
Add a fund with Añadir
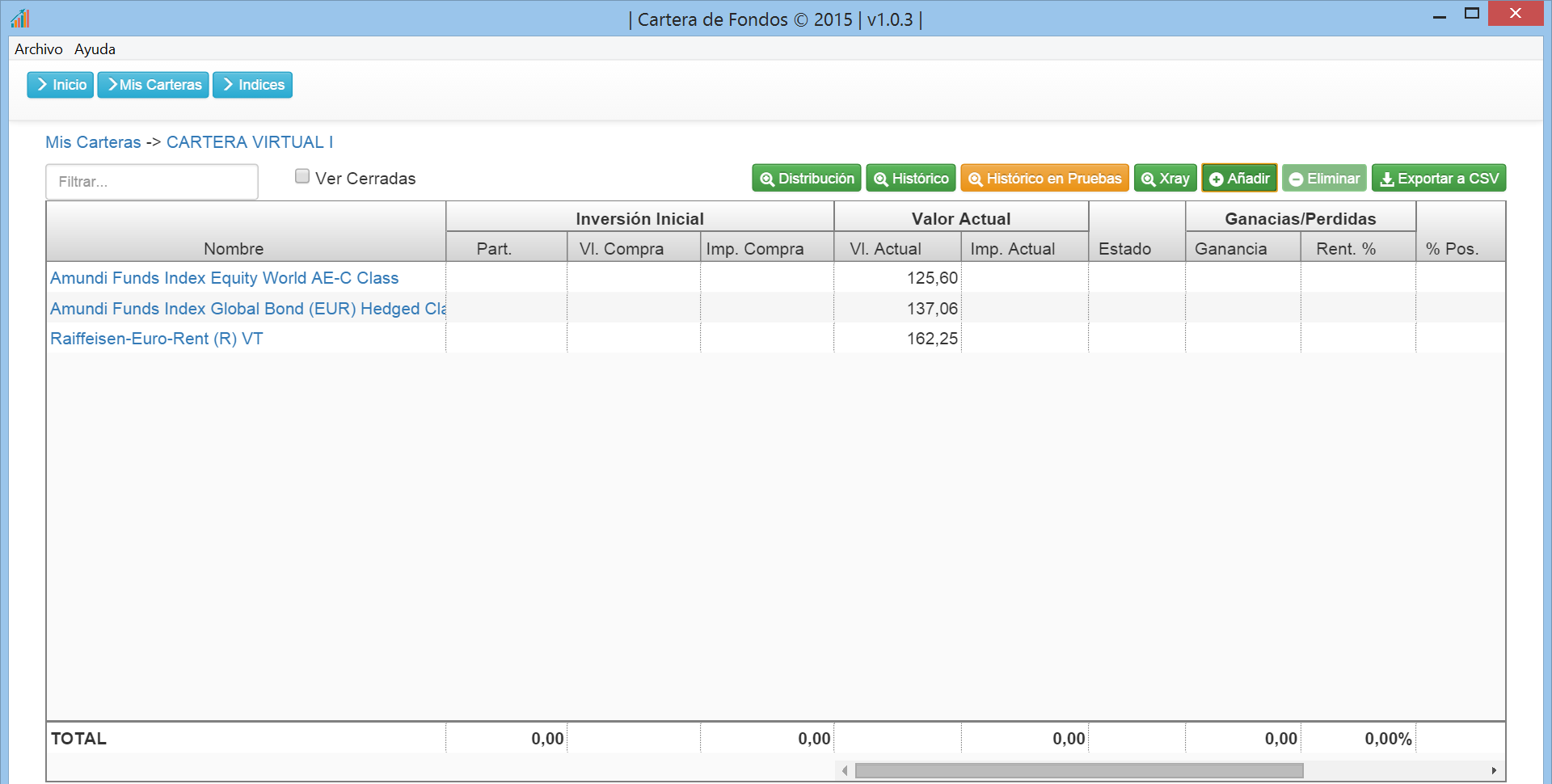point(1239,179)
